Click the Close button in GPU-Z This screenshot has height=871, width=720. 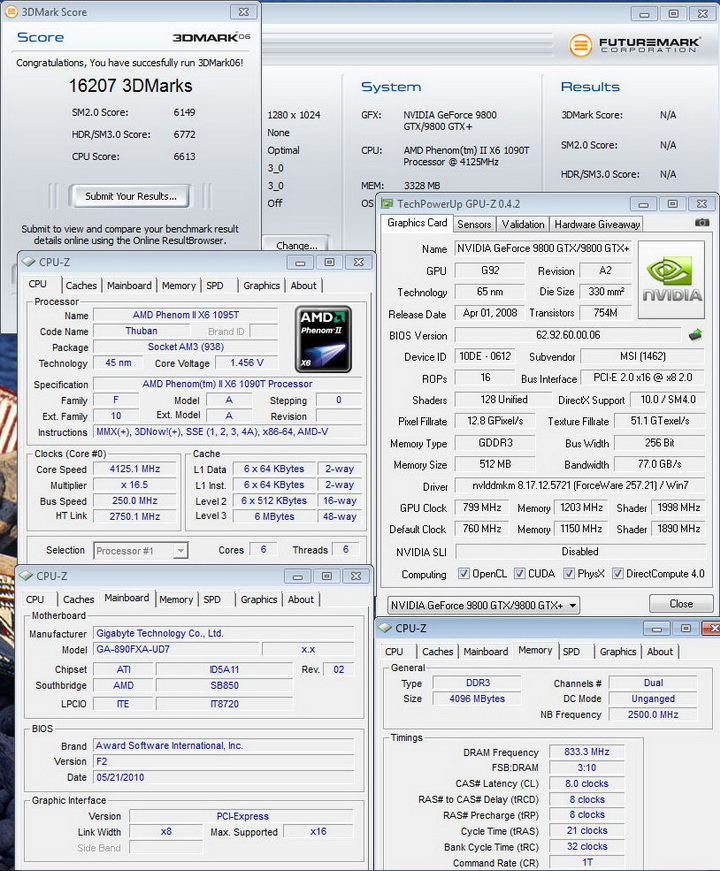tap(681, 604)
